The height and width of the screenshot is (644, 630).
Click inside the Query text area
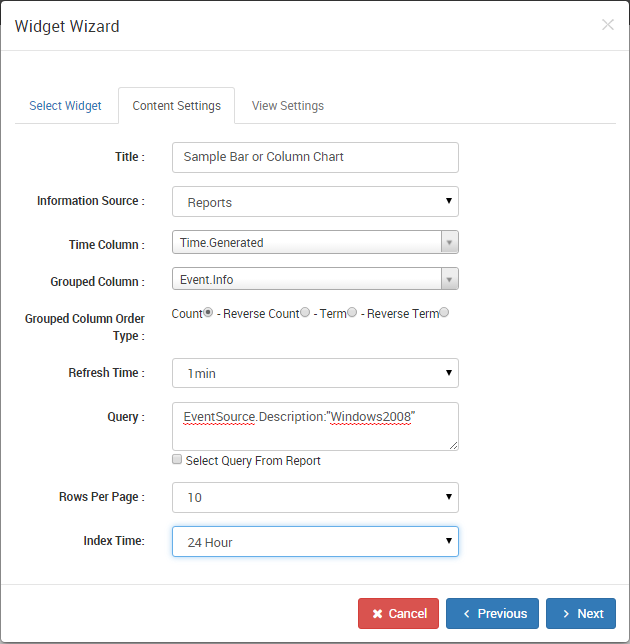(x=315, y=426)
